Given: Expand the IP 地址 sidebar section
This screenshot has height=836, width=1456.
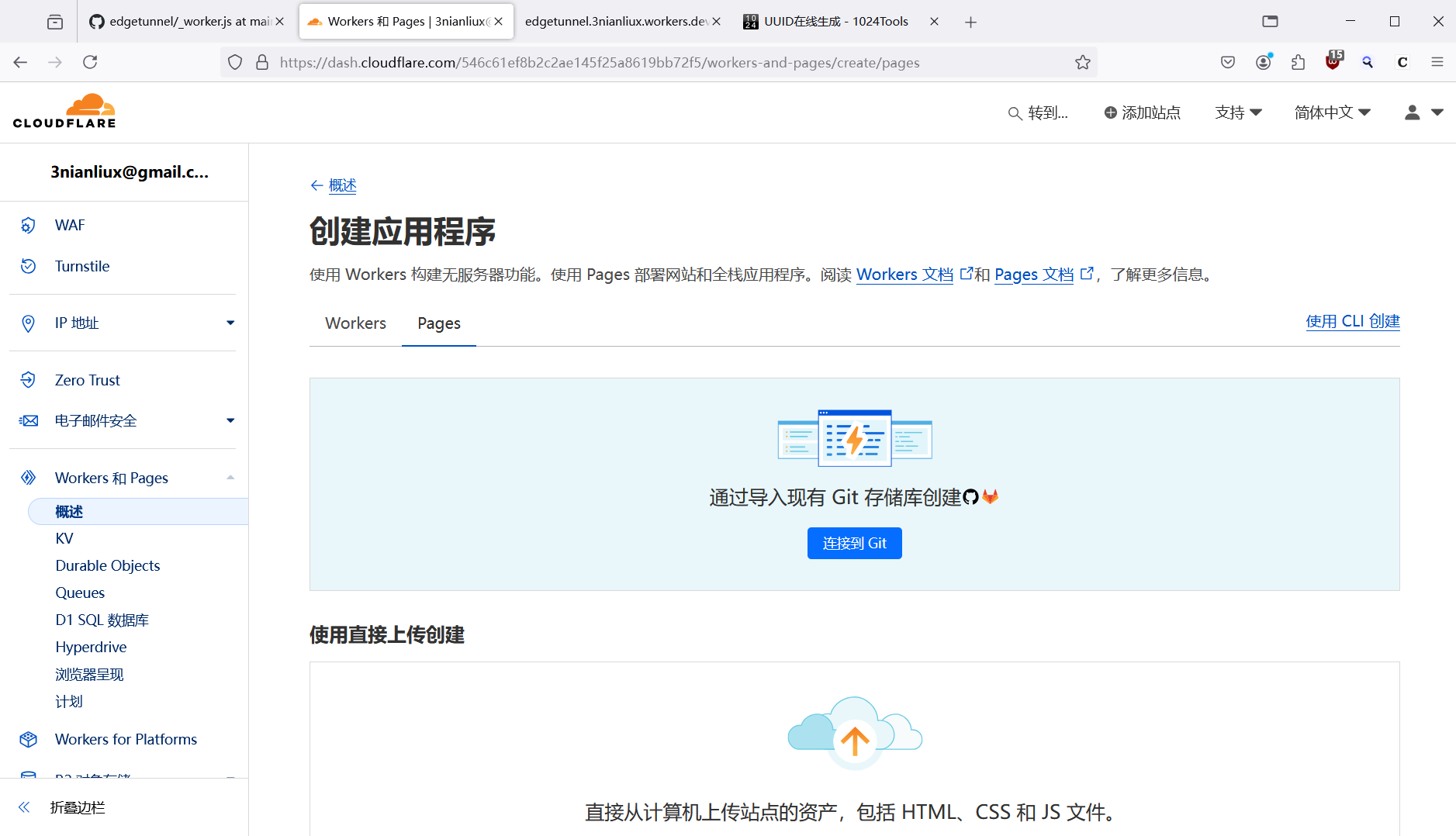Looking at the screenshot, I should (x=230, y=323).
